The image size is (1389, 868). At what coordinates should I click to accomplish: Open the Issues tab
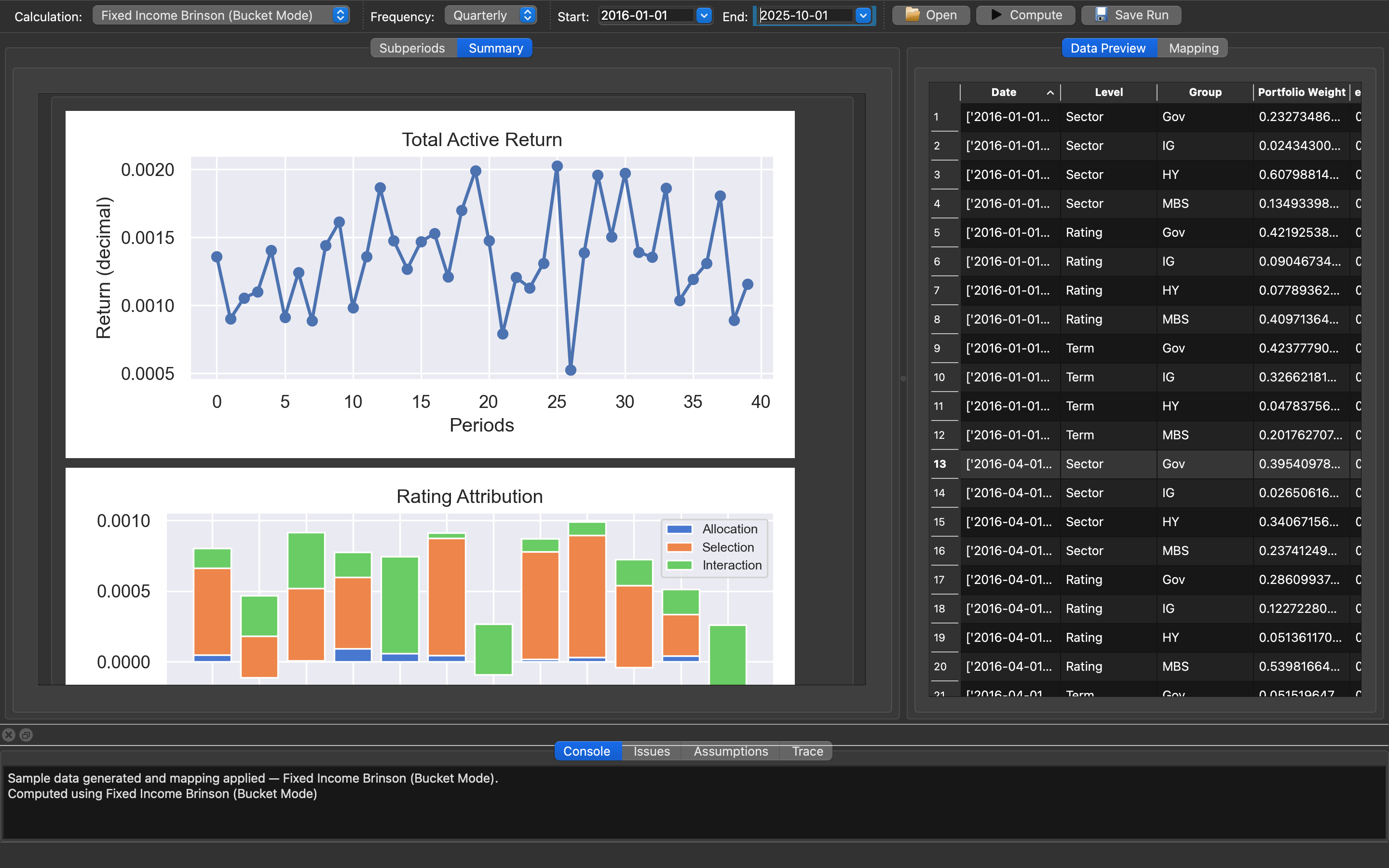click(x=652, y=751)
